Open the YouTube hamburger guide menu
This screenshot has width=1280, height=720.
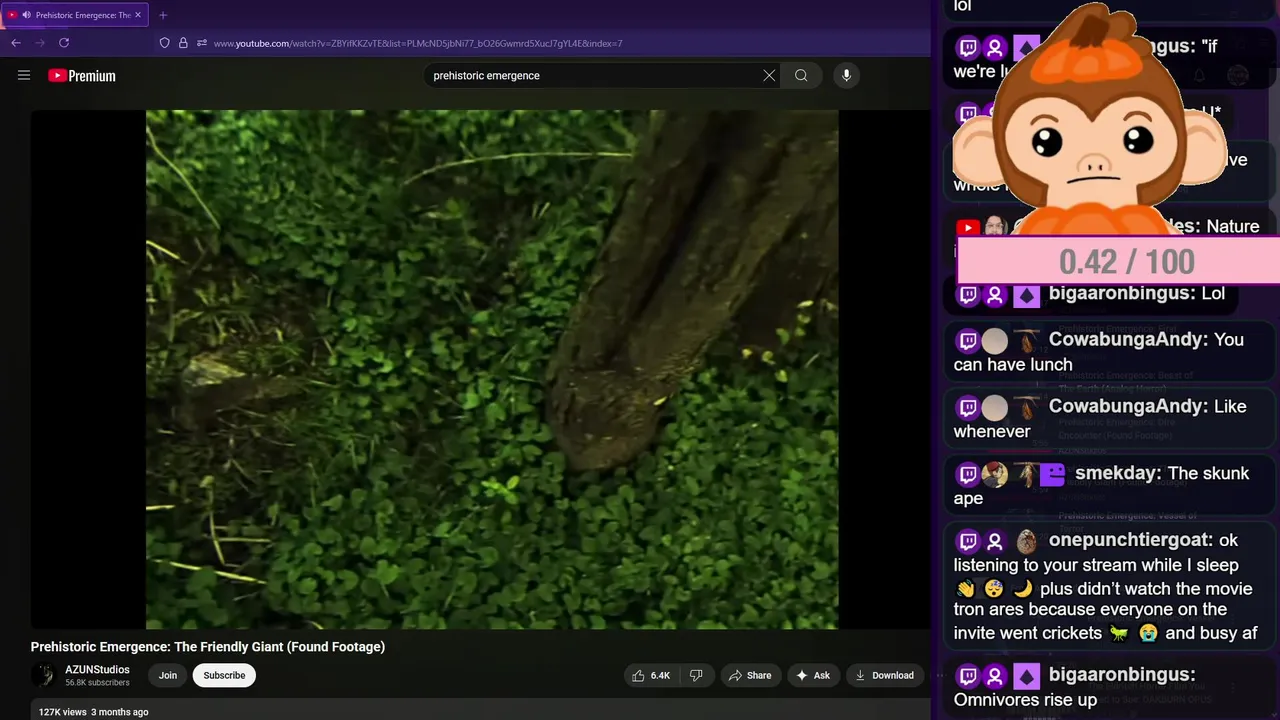click(24, 75)
